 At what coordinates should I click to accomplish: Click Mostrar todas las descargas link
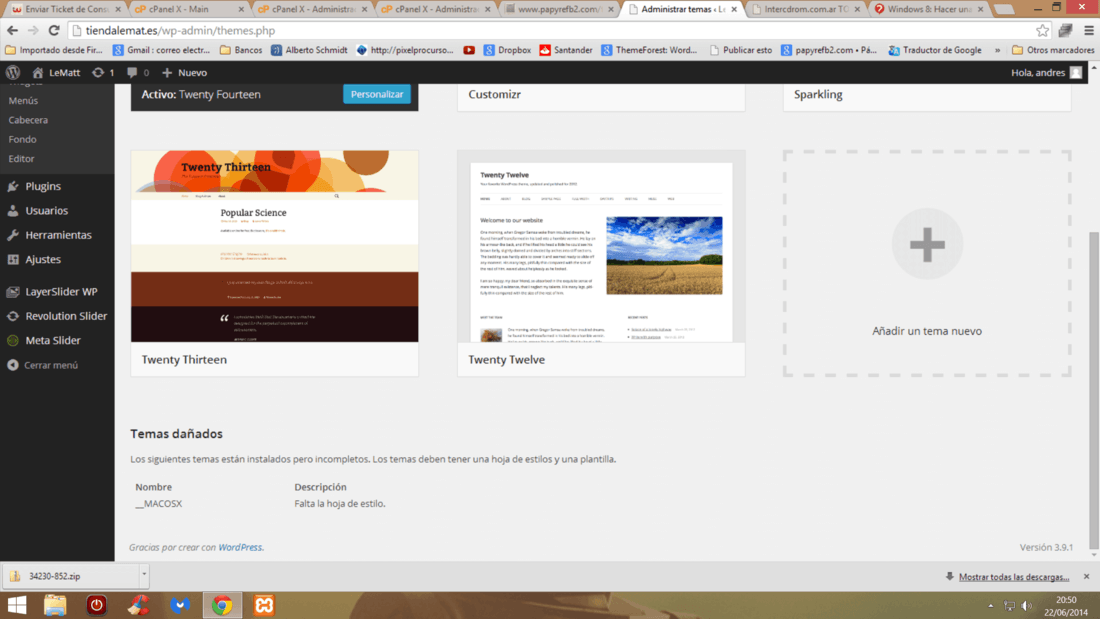tap(1014, 577)
